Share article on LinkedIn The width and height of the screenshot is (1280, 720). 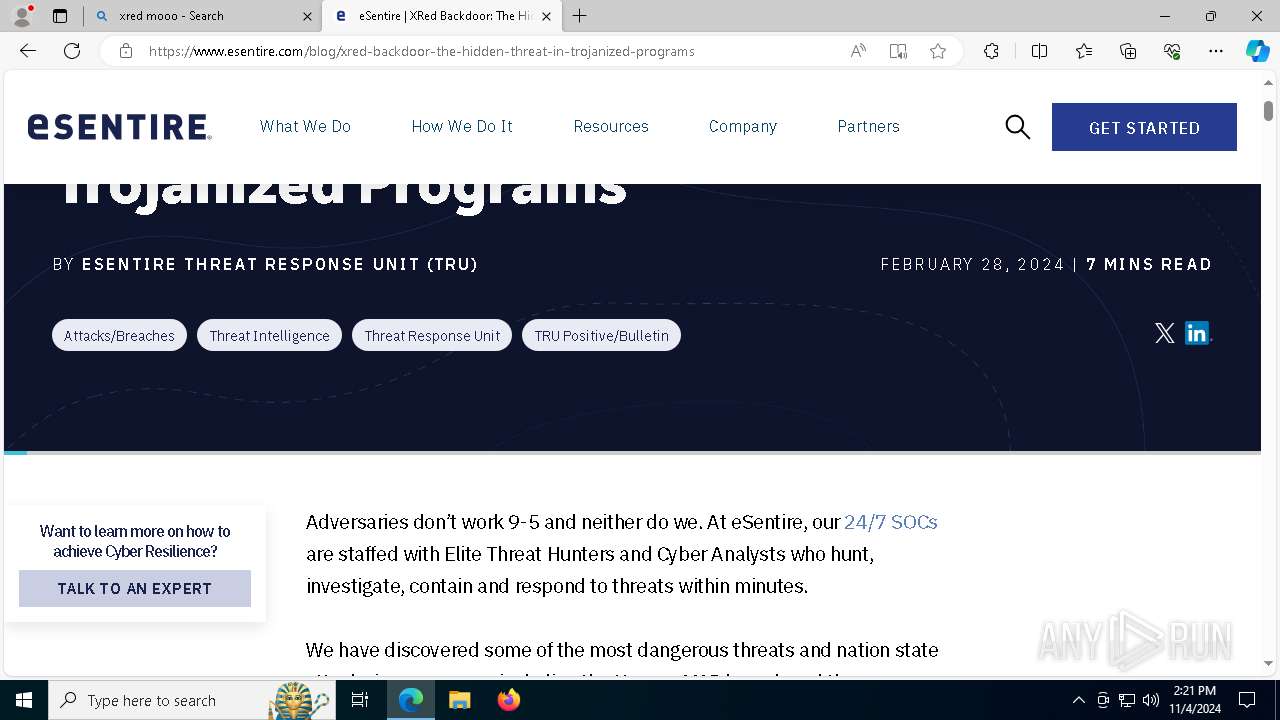[1197, 333]
